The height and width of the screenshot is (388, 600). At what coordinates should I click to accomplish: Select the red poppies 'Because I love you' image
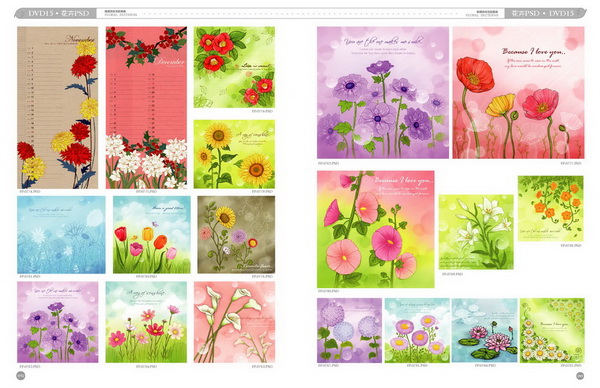(x=518, y=93)
